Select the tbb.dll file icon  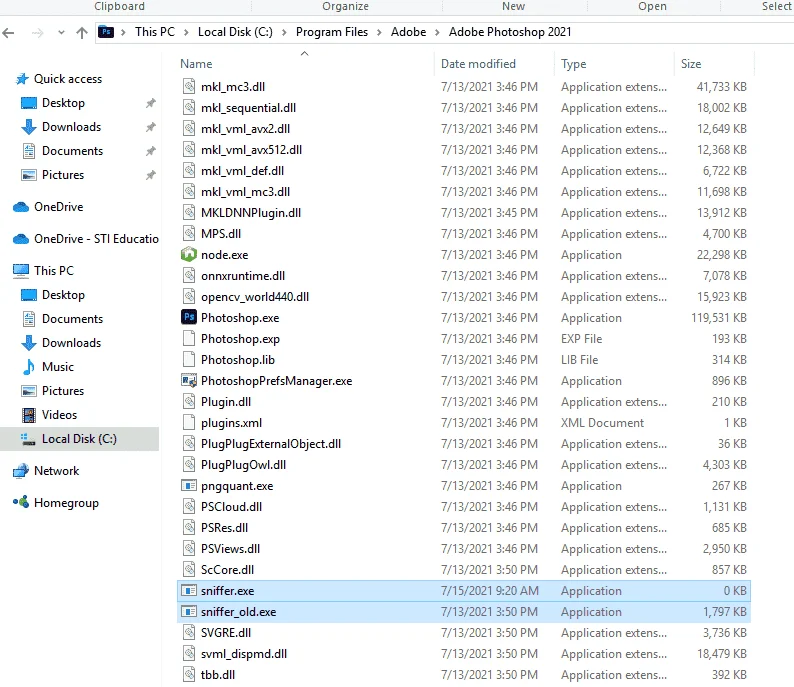(x=188, y=675)
